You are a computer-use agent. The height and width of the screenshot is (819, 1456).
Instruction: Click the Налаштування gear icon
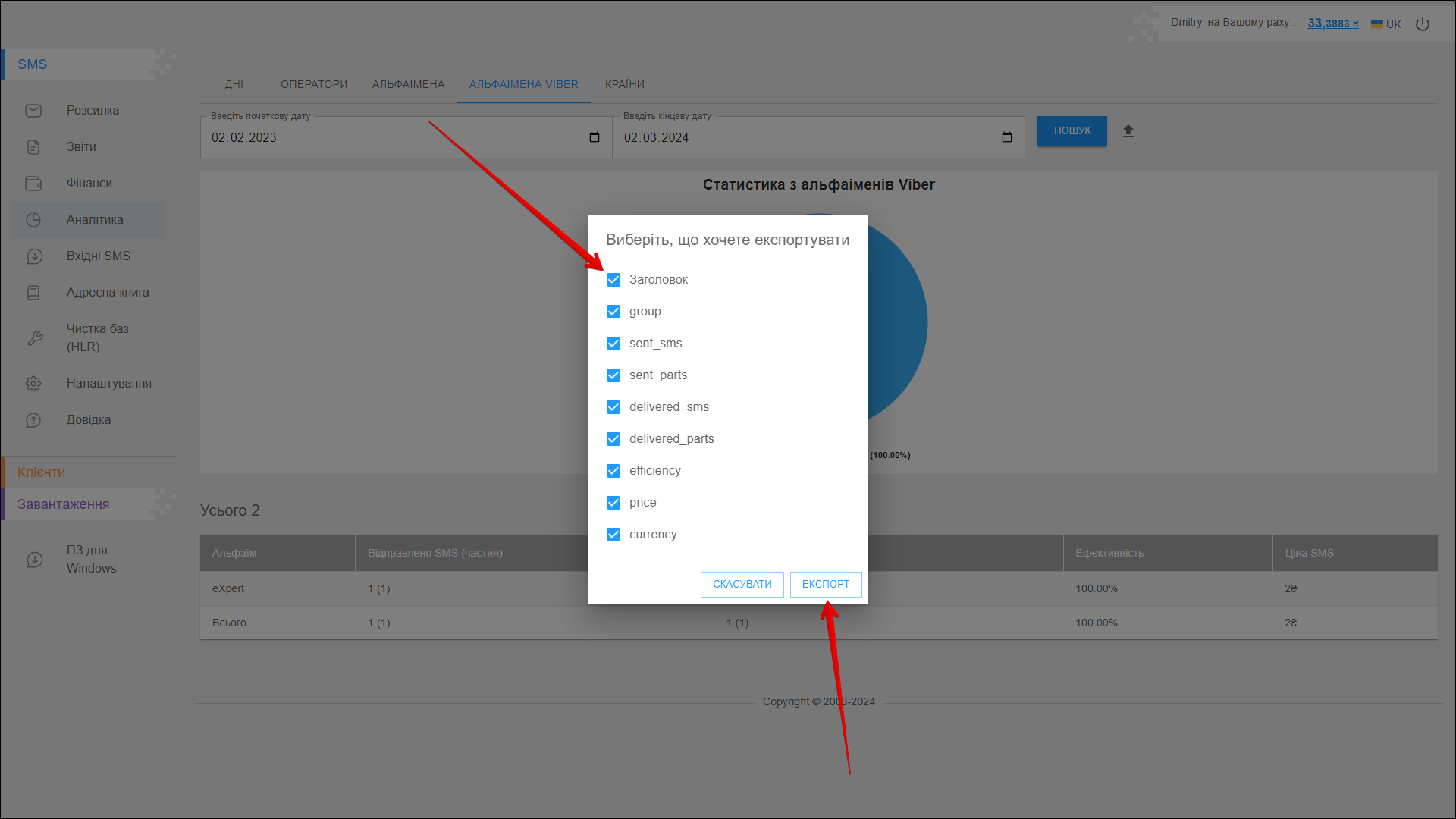point(33,384)
